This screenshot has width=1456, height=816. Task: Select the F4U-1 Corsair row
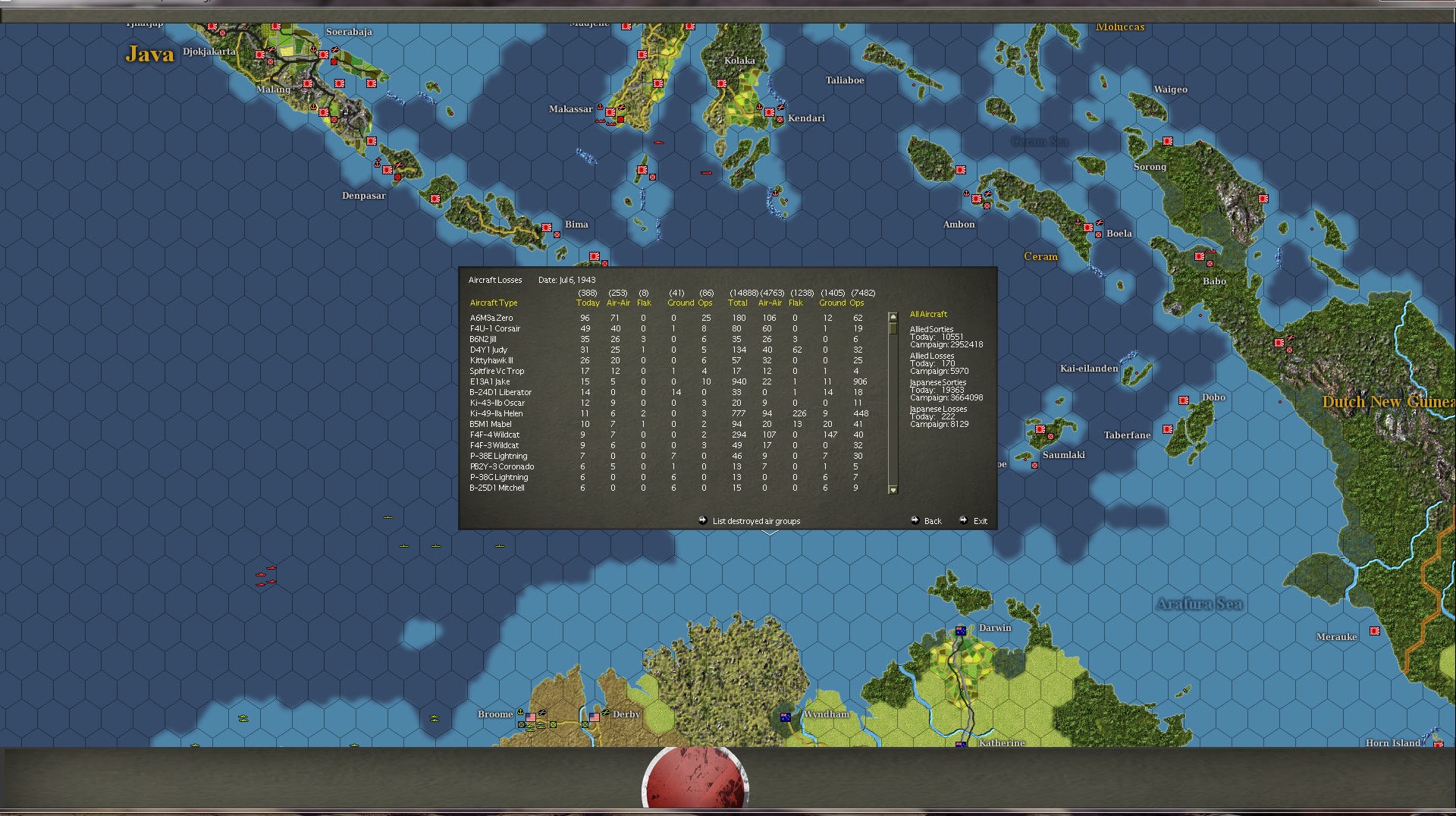(667, 328)
